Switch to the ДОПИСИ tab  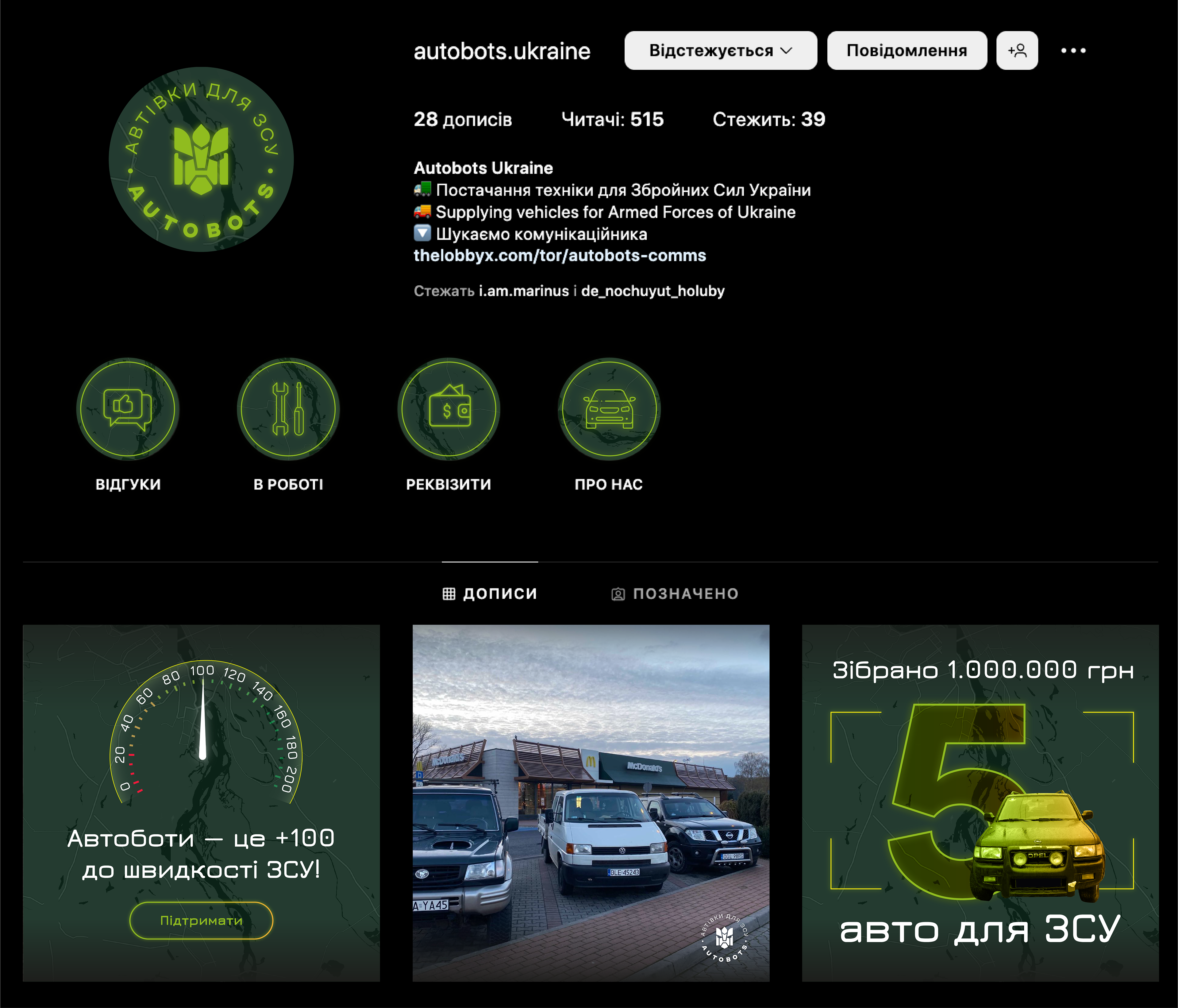point(499,593)
